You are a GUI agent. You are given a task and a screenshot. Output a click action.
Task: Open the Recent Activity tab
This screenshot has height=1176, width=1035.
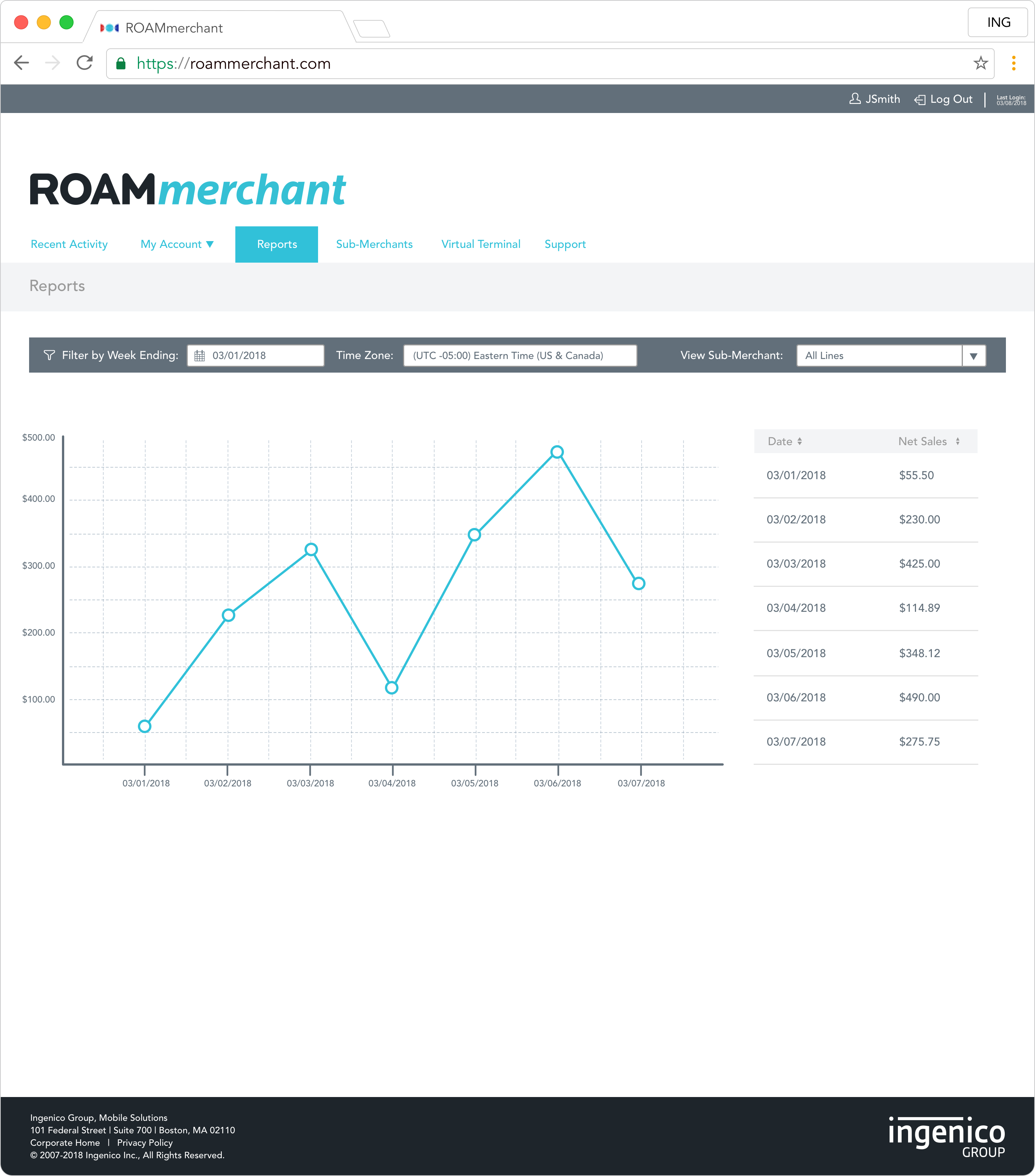pyautogui.click(x=69, y=244)
